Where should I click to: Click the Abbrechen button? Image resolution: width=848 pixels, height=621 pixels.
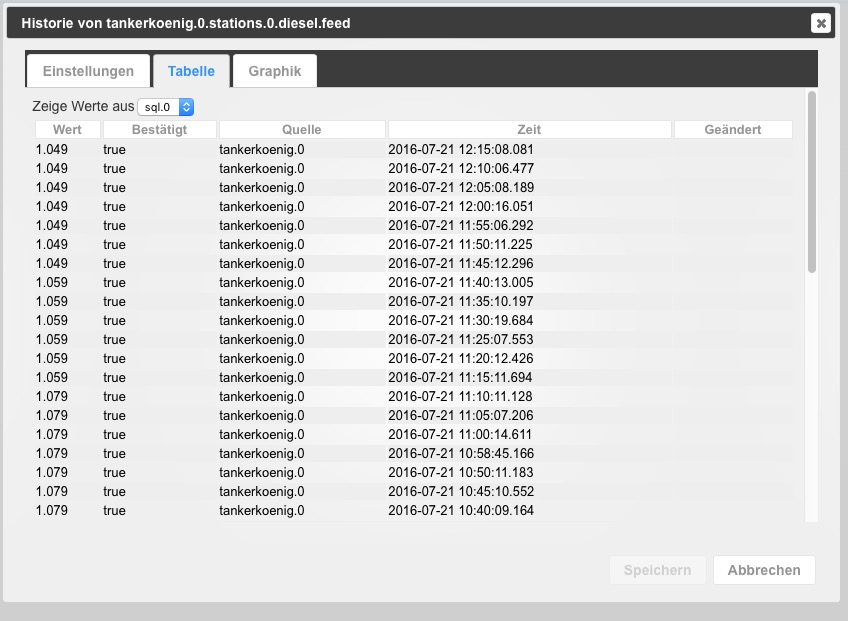click(x=764, y=570)
